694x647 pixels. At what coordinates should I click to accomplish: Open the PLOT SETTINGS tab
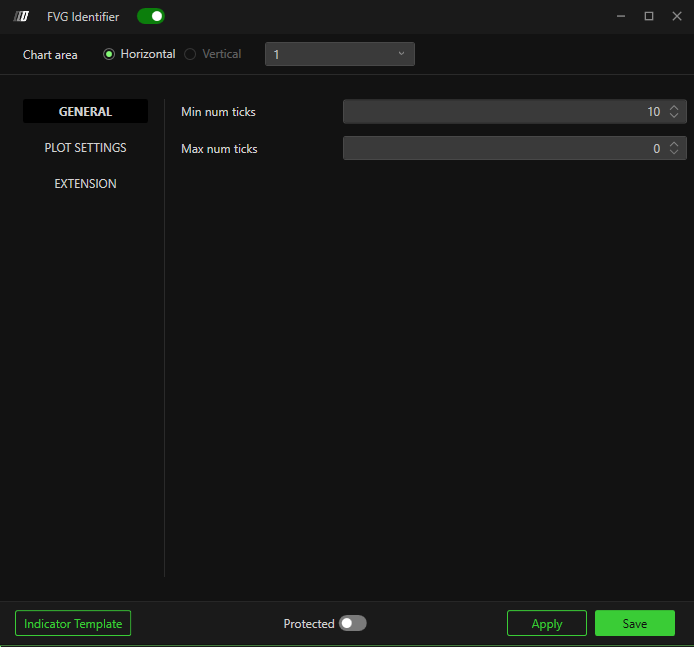85,148
